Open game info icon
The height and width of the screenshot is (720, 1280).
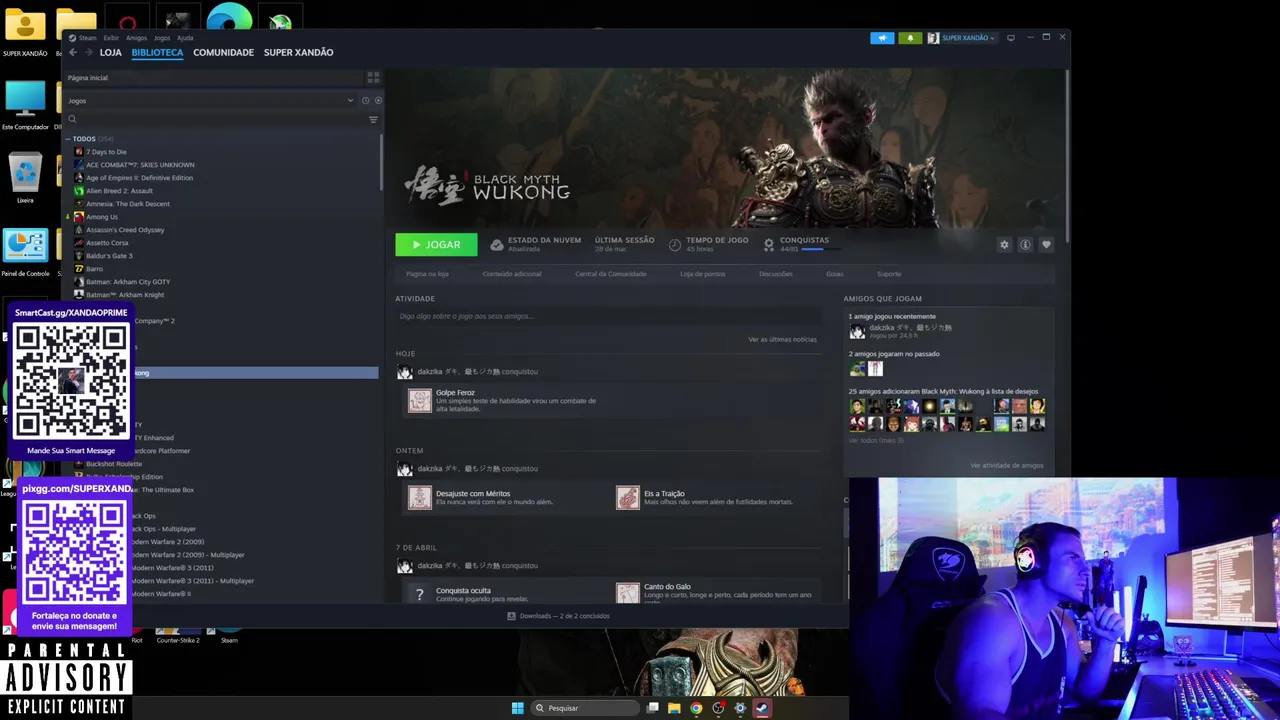click(x=1025, y=244)
